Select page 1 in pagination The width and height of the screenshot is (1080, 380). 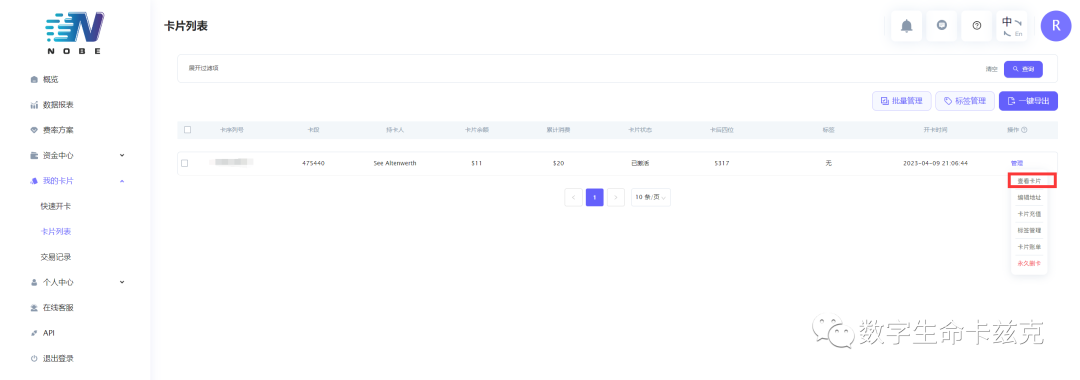coord(594,197)
